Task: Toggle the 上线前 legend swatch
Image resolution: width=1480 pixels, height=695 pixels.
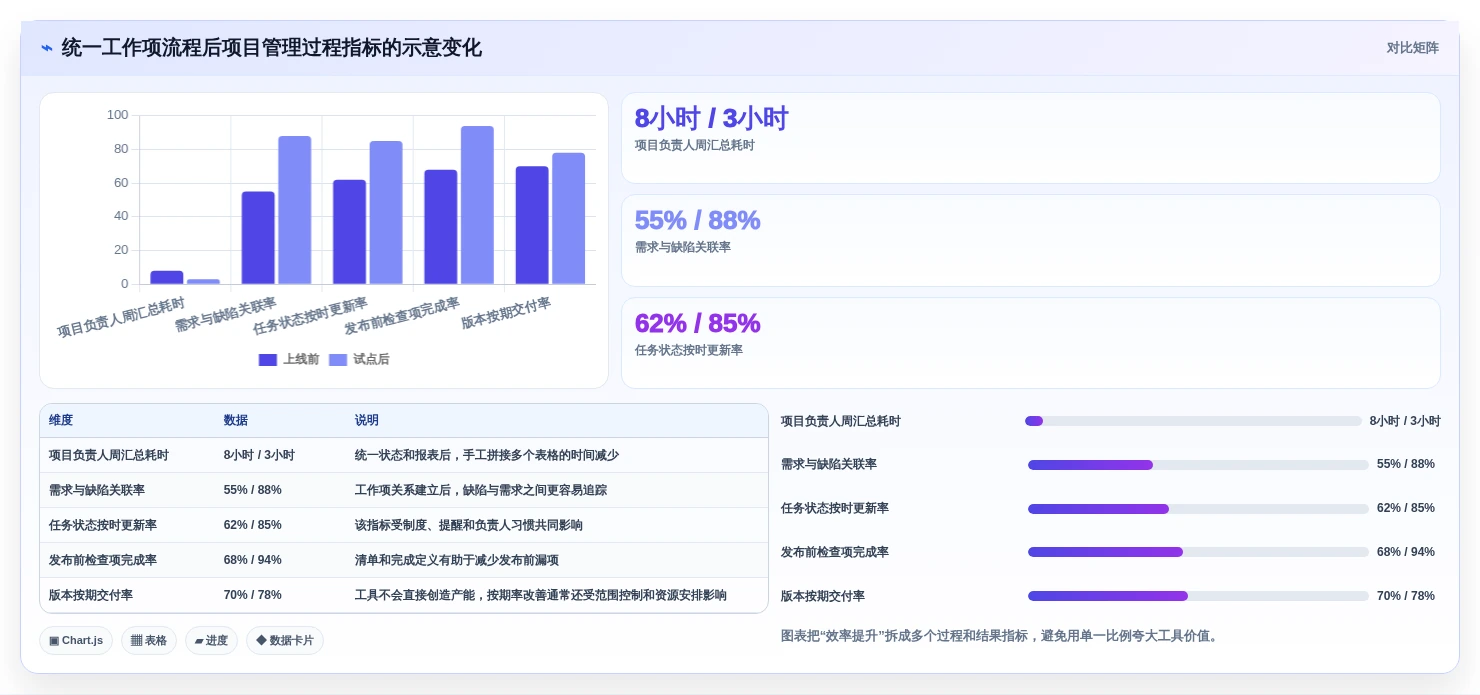Action: coord(267,360)
